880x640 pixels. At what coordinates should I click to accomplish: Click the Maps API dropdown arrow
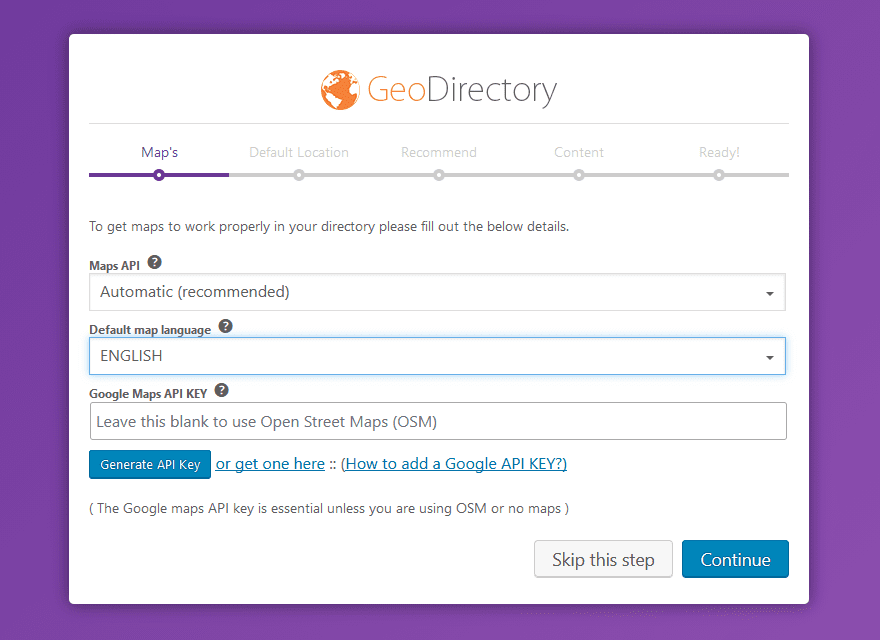click(770, 292)
